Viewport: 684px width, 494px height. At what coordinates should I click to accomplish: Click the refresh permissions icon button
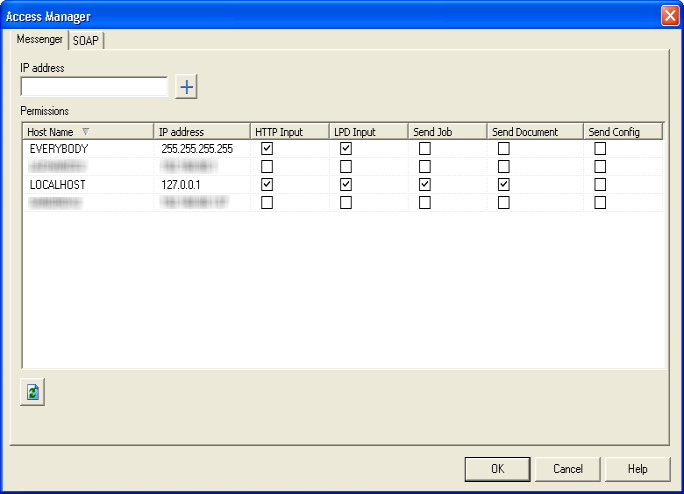tap(32, 393)
